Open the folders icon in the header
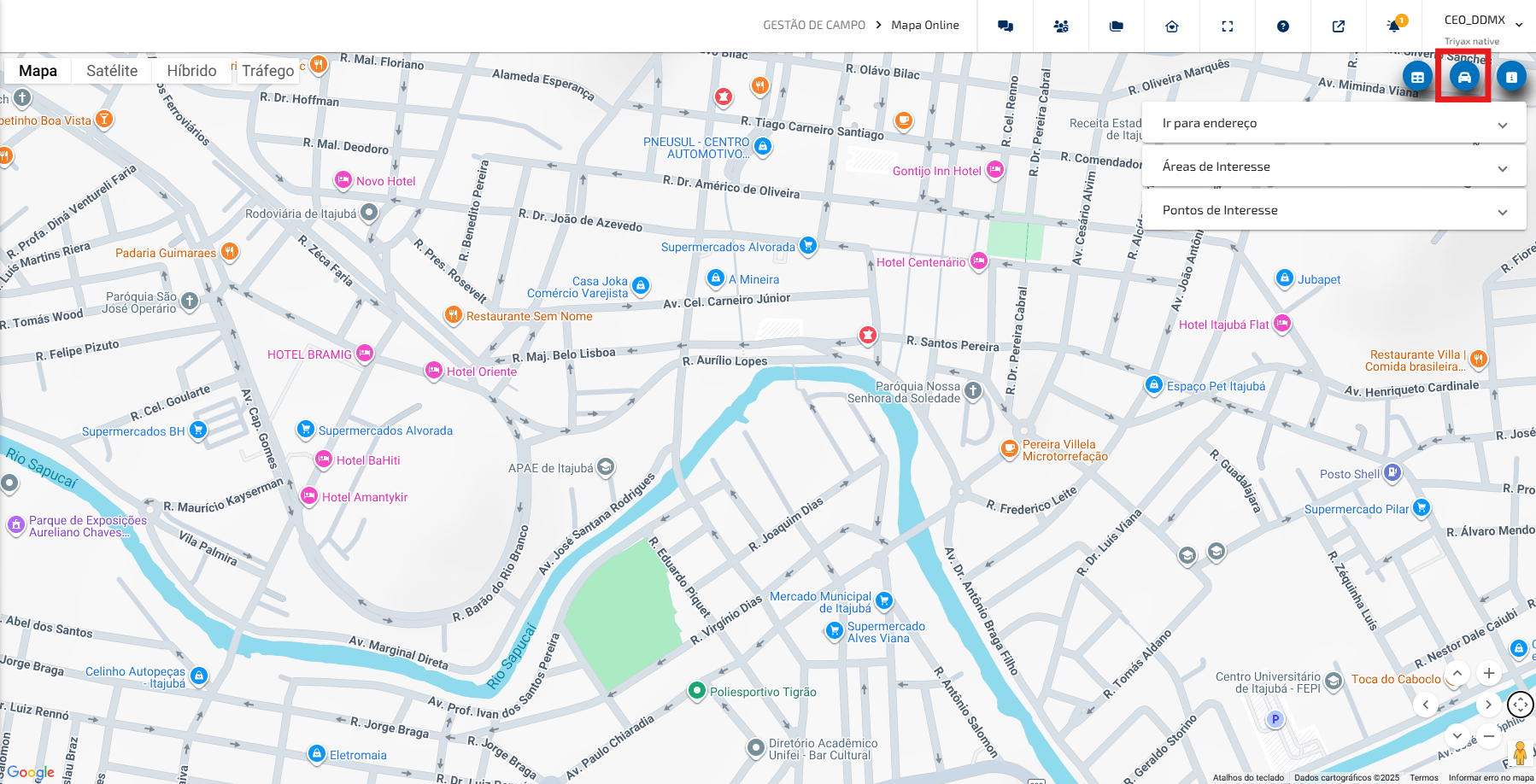The image size is (1536, 784). click(x=1117, y=26)
